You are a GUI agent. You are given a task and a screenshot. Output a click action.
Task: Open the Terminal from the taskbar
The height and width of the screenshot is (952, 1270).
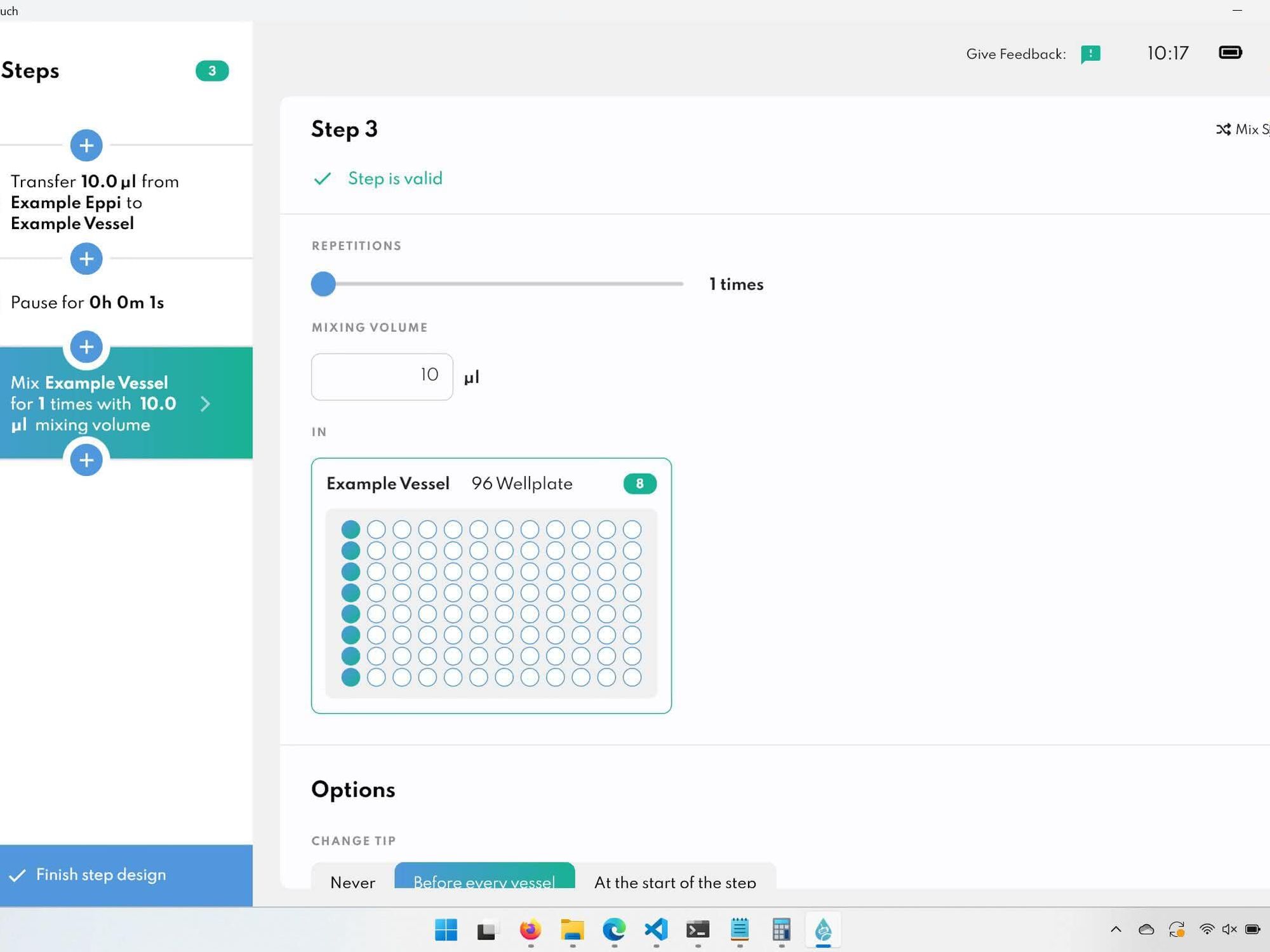point(698,930)
